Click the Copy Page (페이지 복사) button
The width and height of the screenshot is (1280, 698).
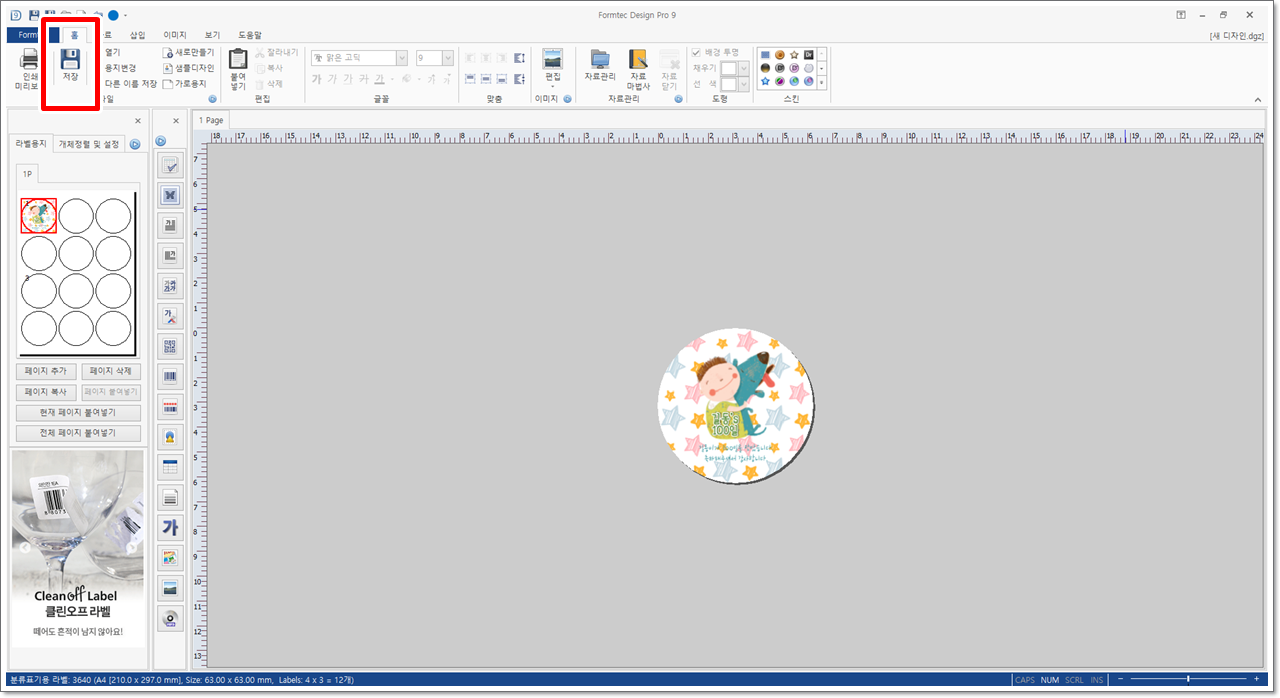[46, 392]
